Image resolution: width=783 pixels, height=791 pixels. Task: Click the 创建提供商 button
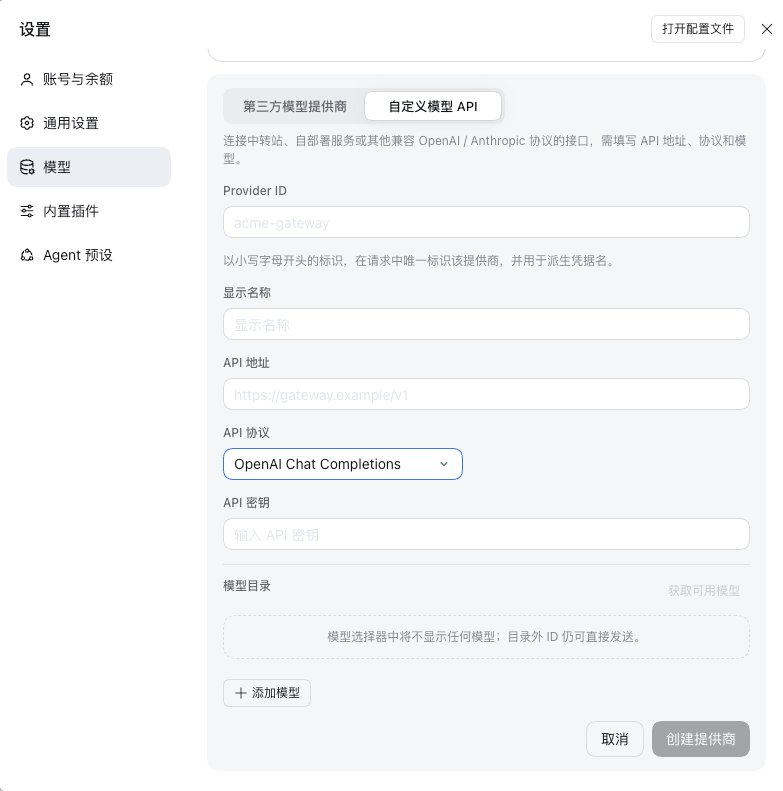701,739
